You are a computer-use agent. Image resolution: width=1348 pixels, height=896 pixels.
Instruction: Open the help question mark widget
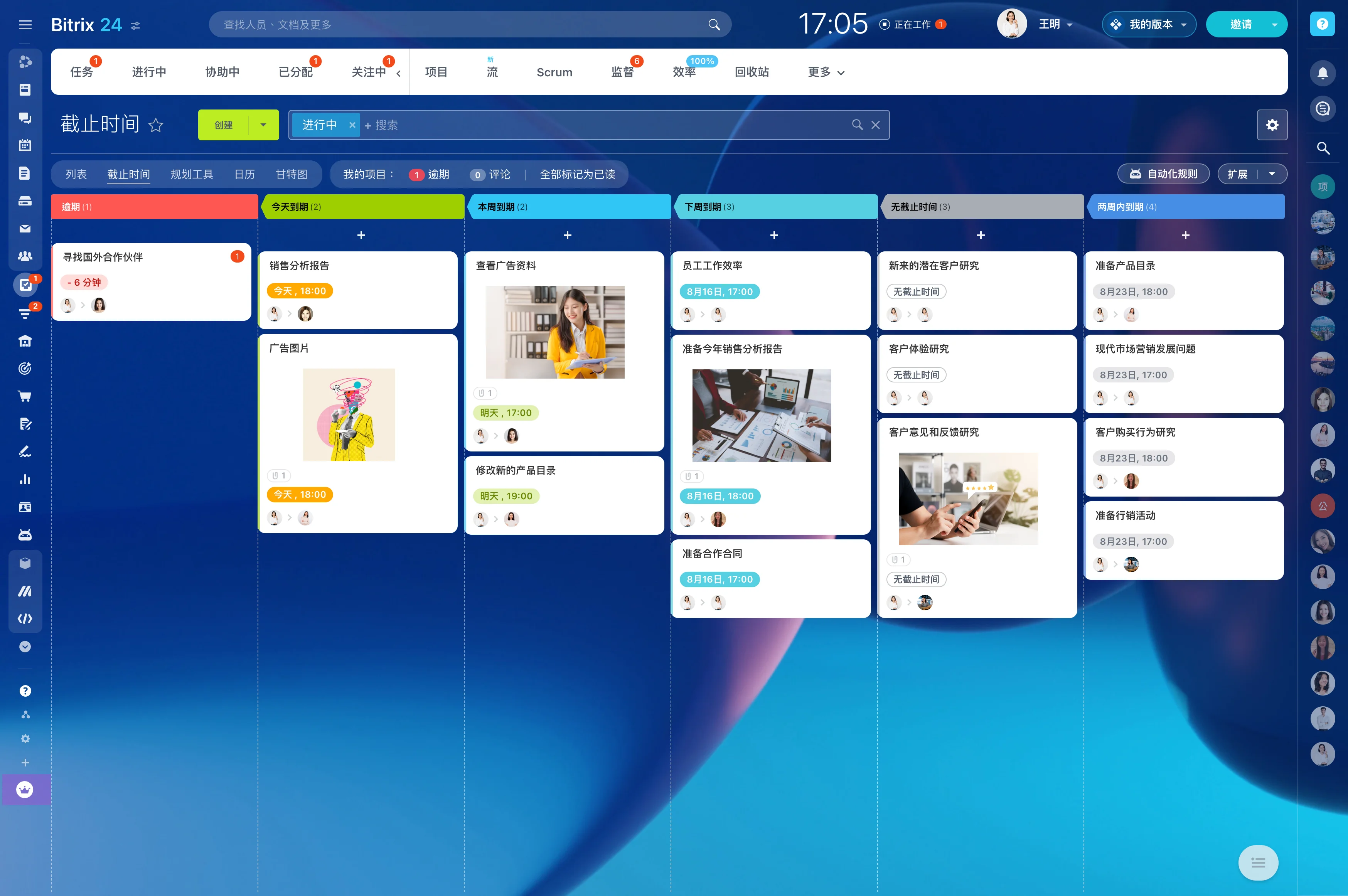pyautogui.click(x=1322, y=24)
